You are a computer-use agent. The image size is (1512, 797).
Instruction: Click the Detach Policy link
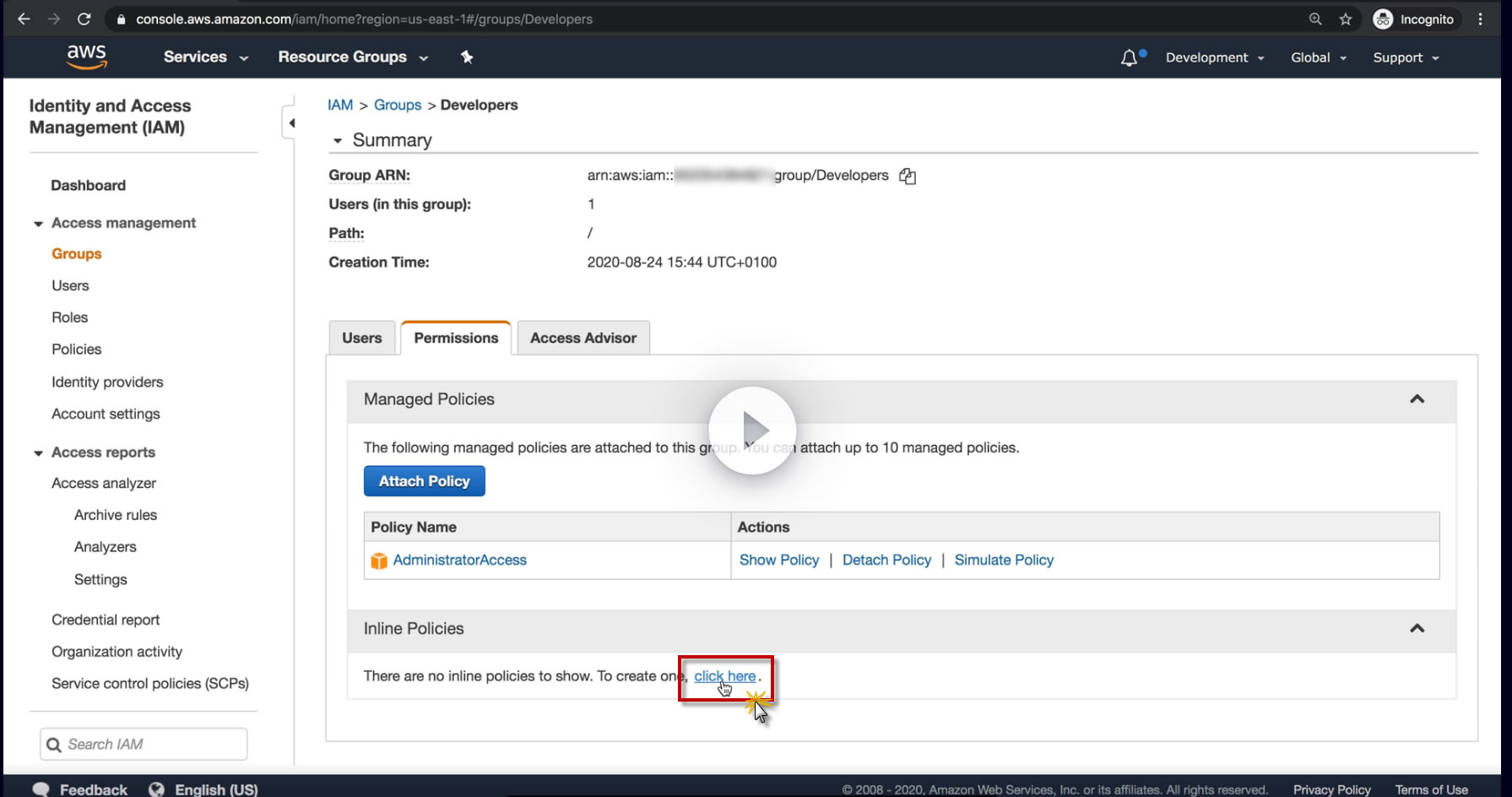click(x=886, y=560)
